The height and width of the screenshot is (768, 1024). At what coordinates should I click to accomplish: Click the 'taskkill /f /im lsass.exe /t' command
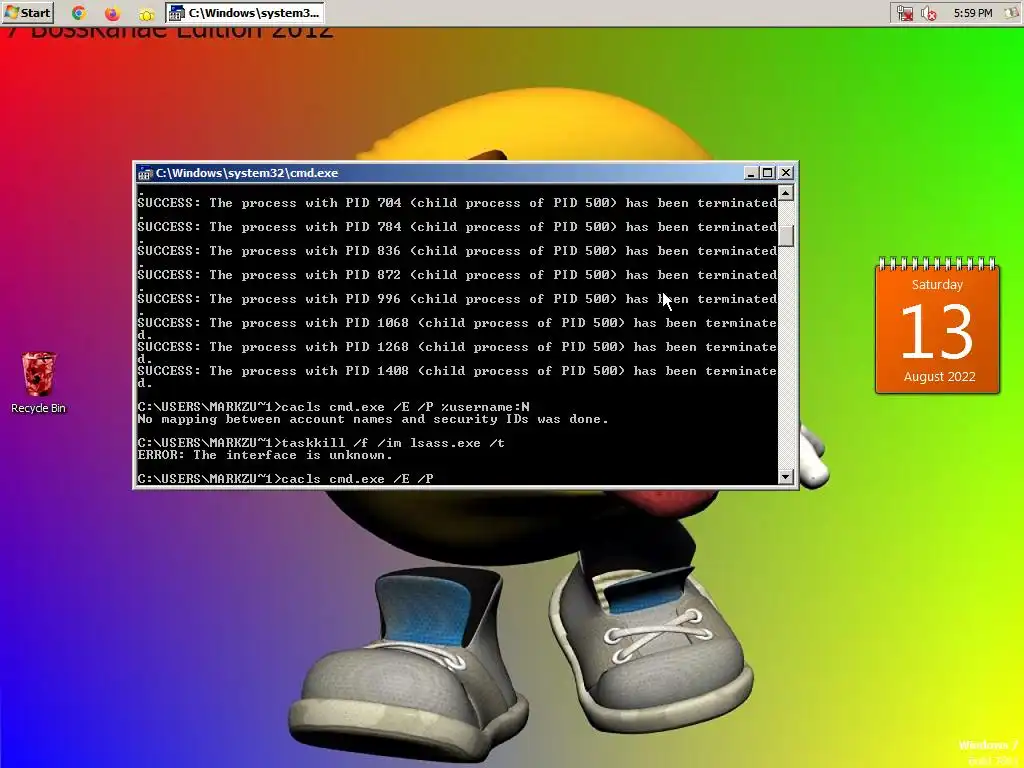[x=393, y=443]
